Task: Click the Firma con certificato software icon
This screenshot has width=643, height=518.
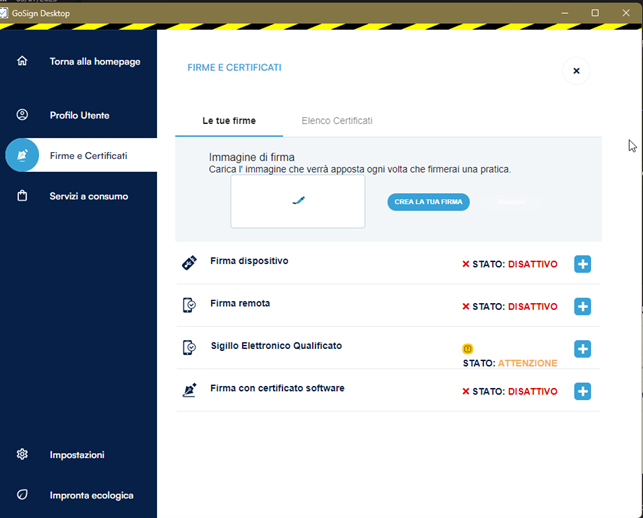Action: tap(189, 390)
